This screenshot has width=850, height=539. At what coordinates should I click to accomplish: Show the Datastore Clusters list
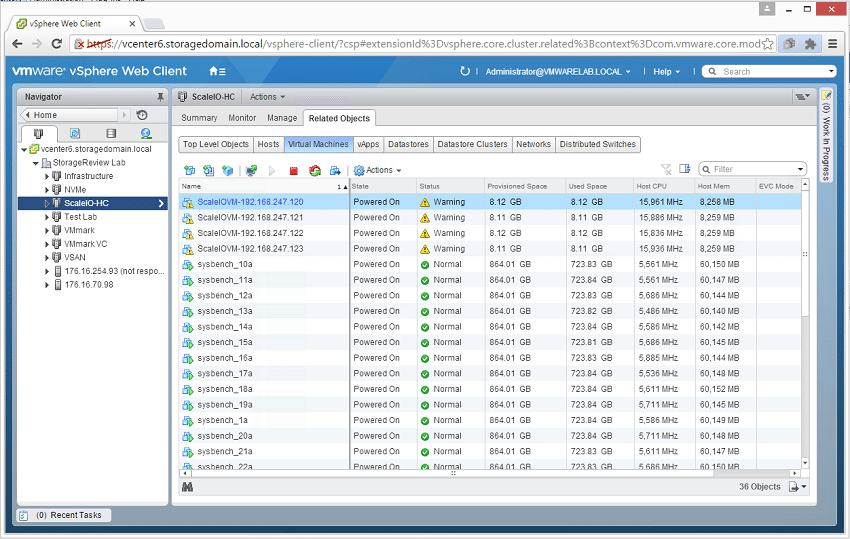(472, 144)
